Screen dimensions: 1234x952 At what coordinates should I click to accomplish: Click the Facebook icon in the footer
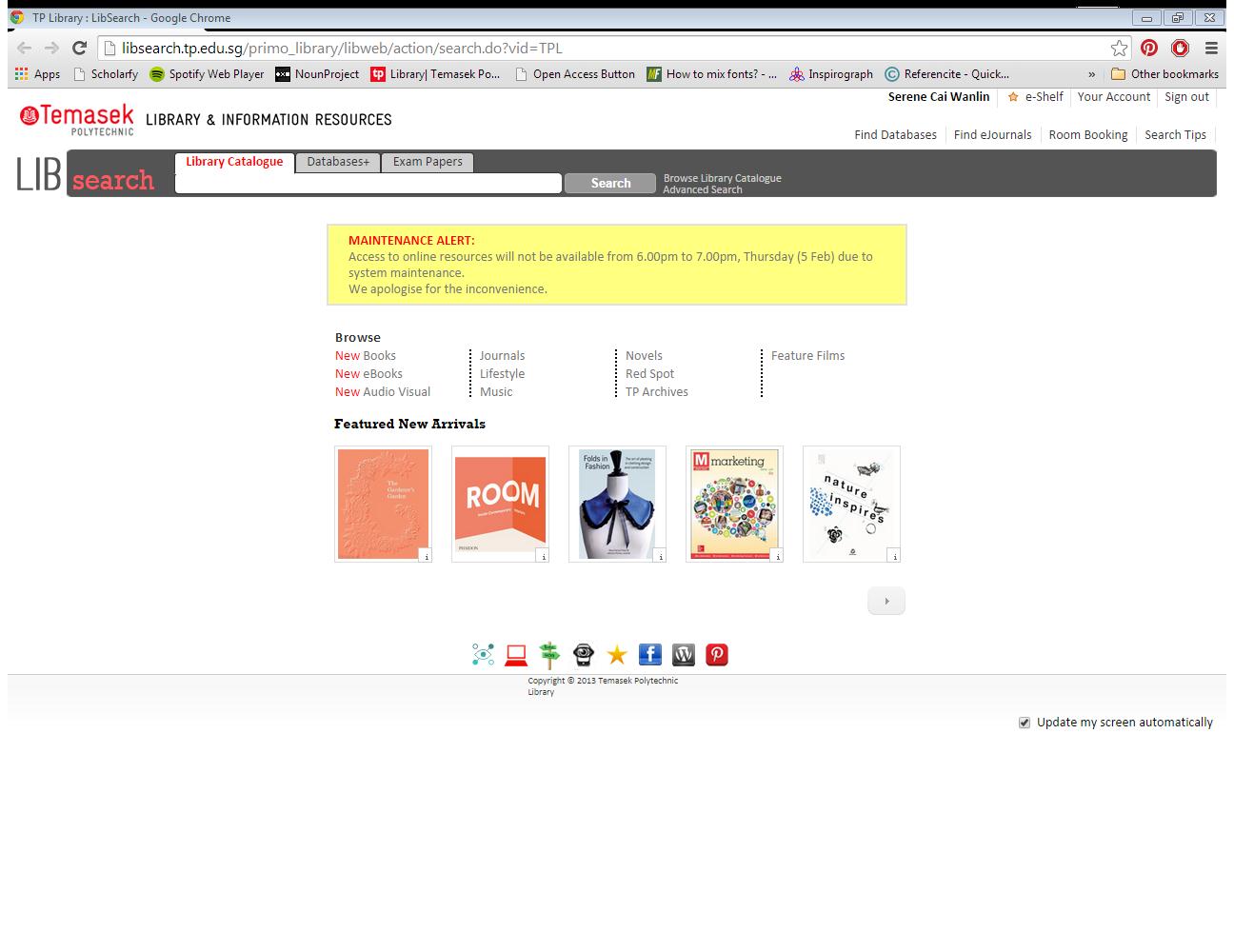click(649, 654)
